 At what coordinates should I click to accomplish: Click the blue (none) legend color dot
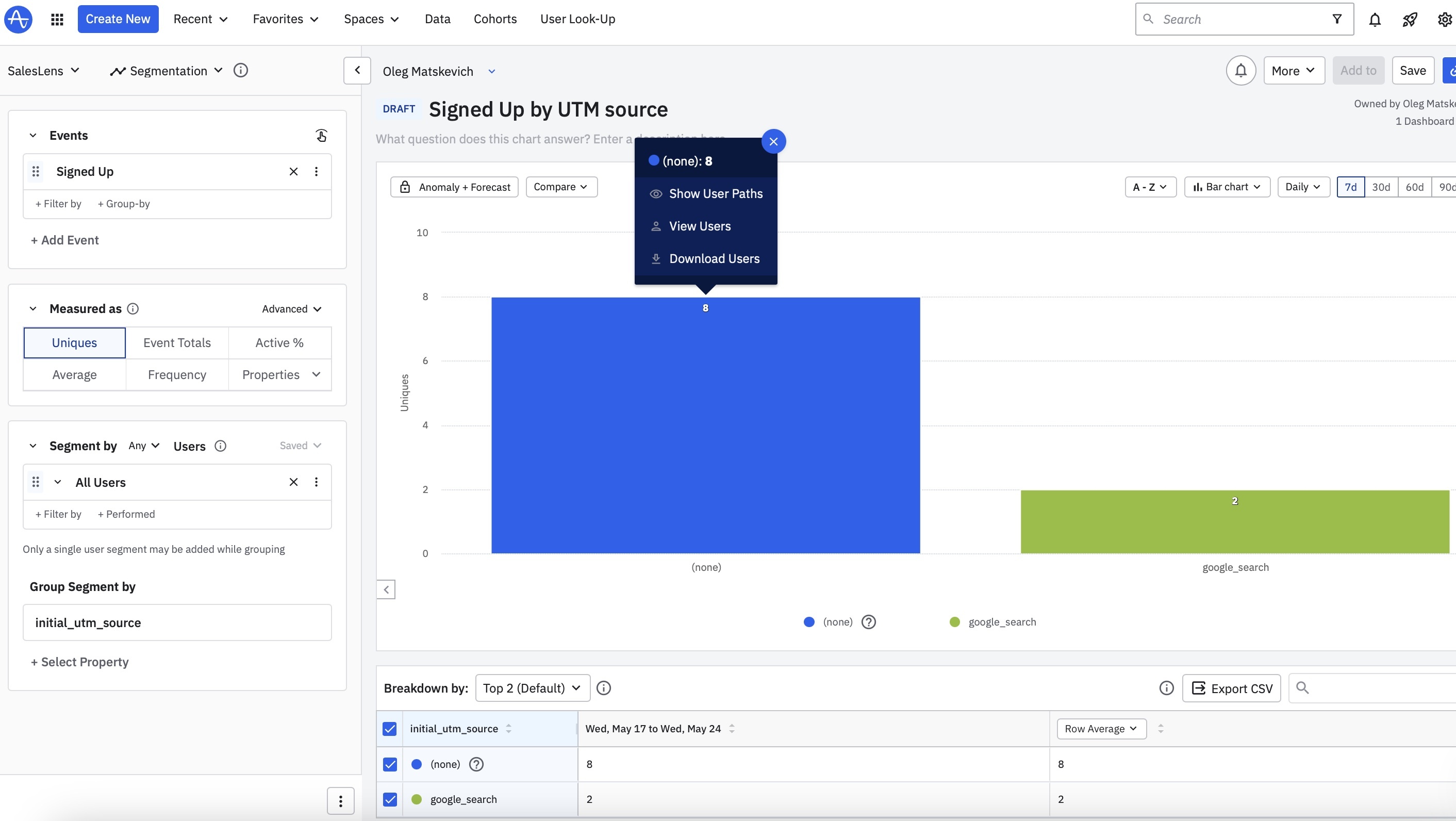(809, 622)
